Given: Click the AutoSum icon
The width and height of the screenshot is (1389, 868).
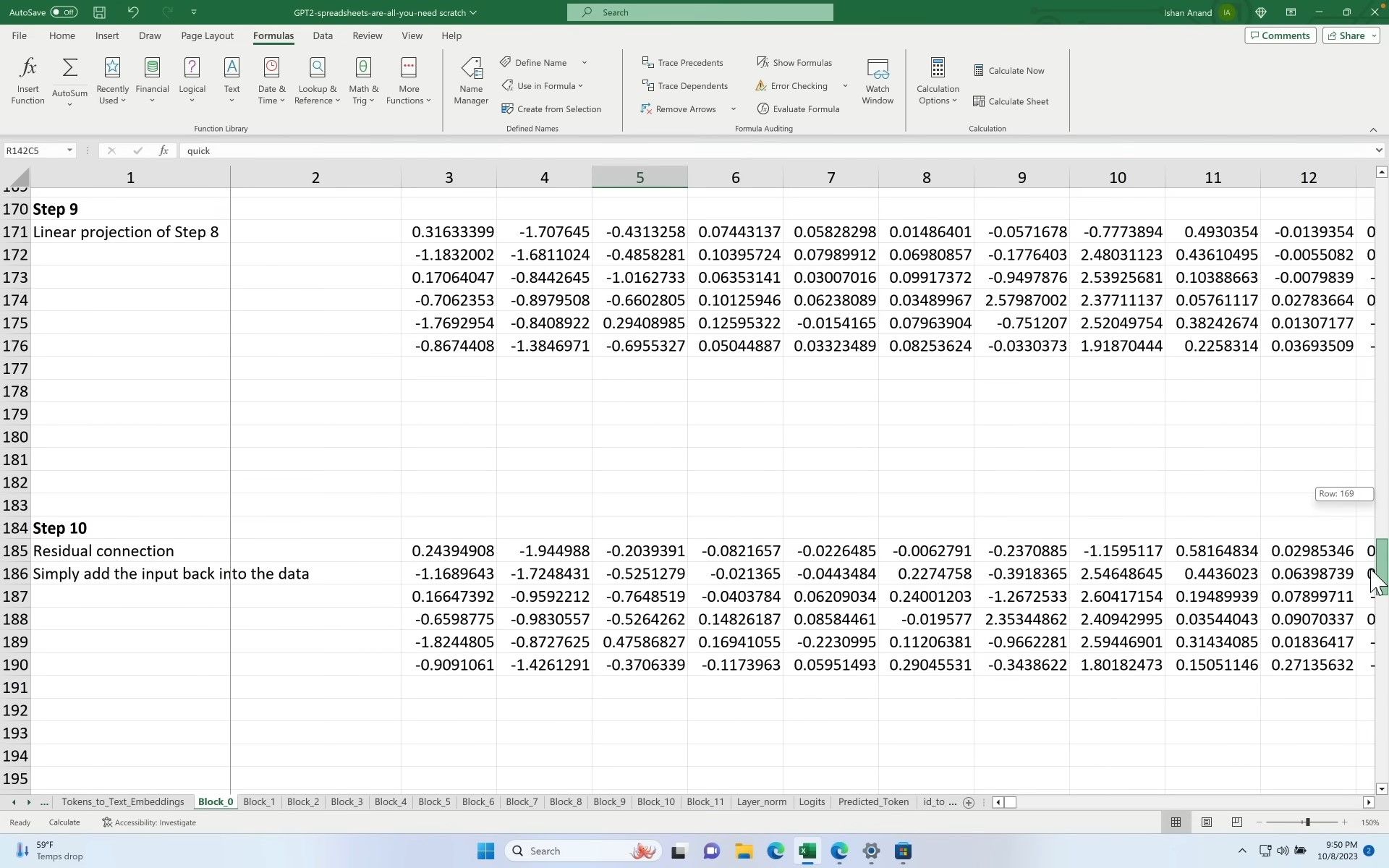Looking at the screenshot, I should click(x=69, y=67).
